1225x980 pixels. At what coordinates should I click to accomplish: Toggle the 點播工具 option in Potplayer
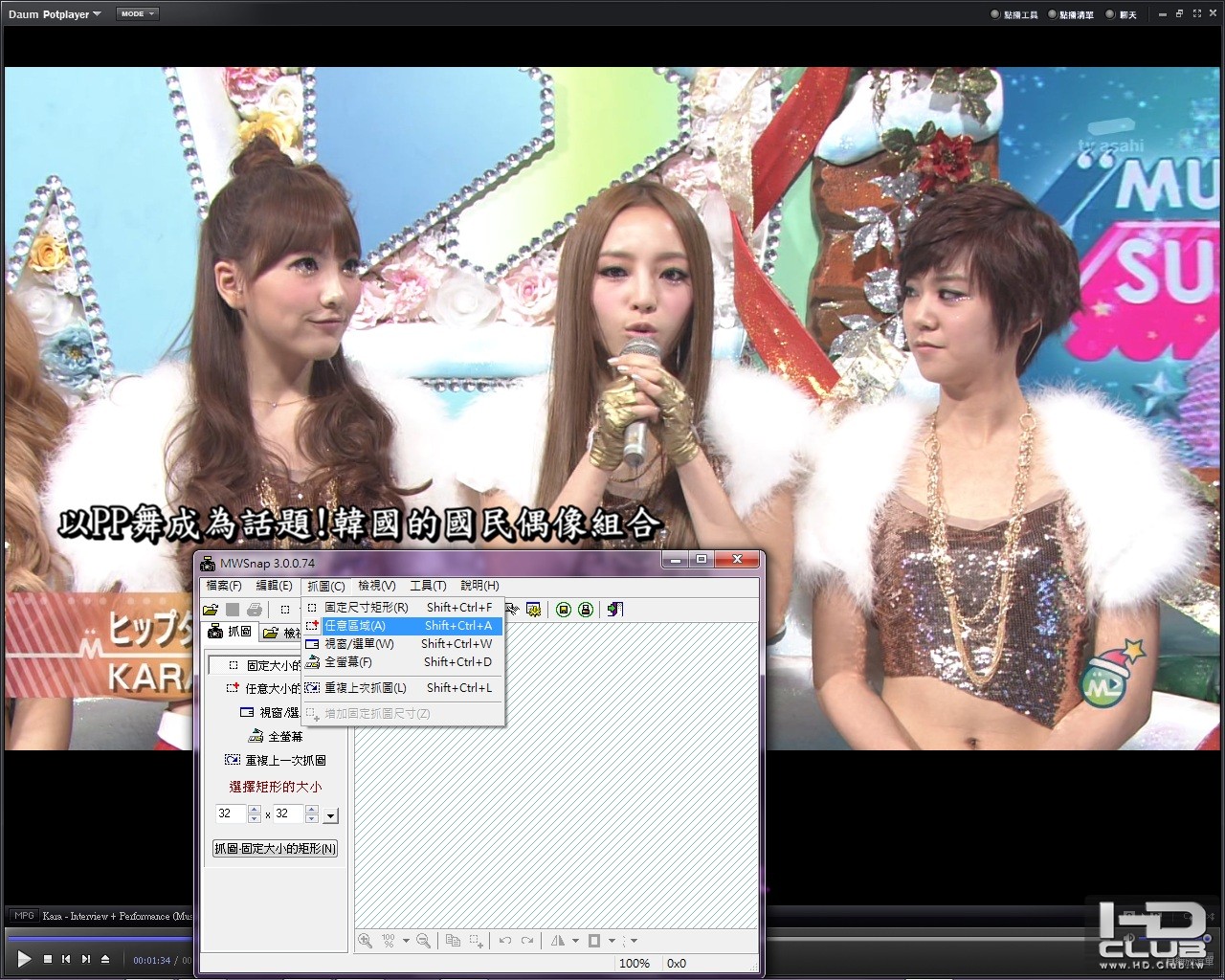tap(1014, 14)
